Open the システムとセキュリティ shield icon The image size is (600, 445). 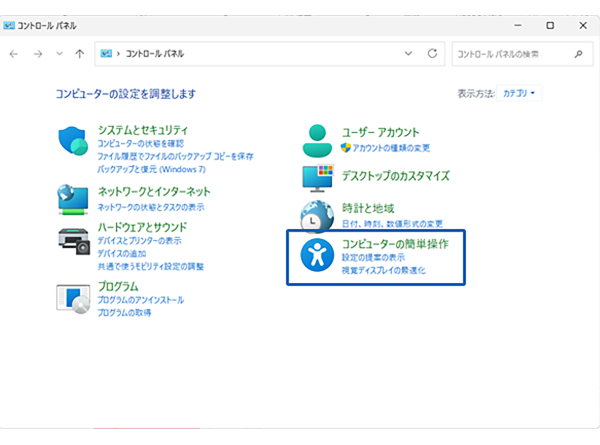tap(73, 140)
